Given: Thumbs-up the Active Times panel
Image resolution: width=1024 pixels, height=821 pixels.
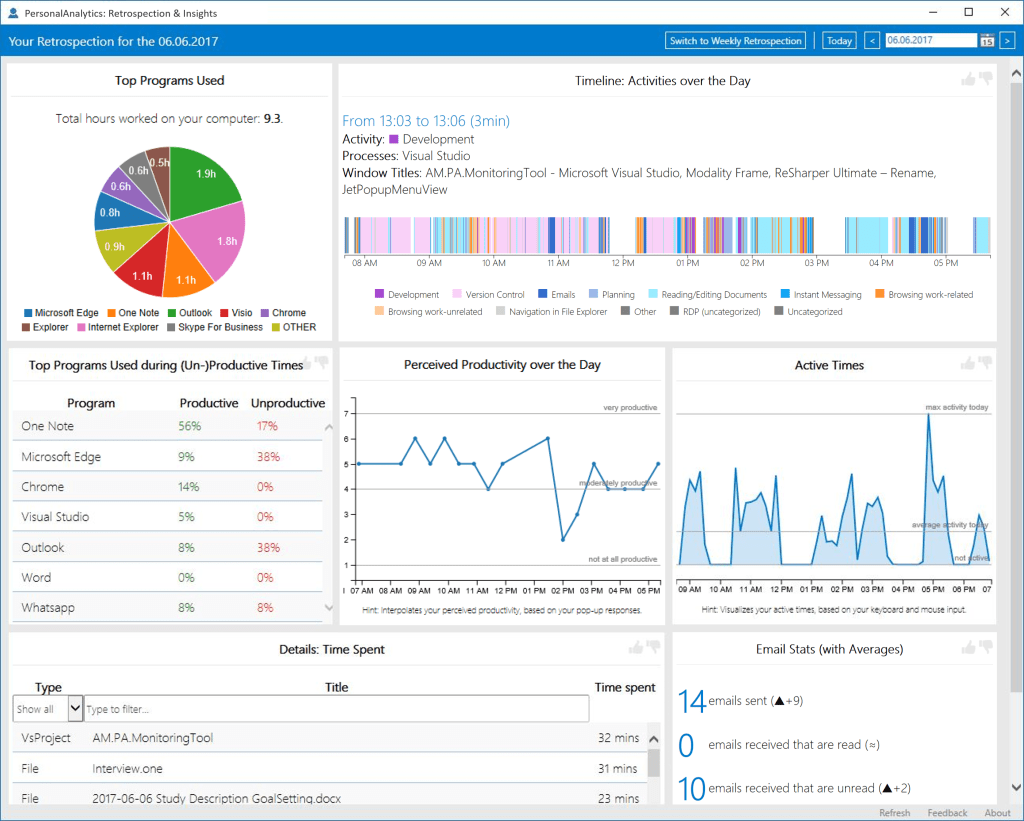Looking at the screenshot, I should click(968, 363).
